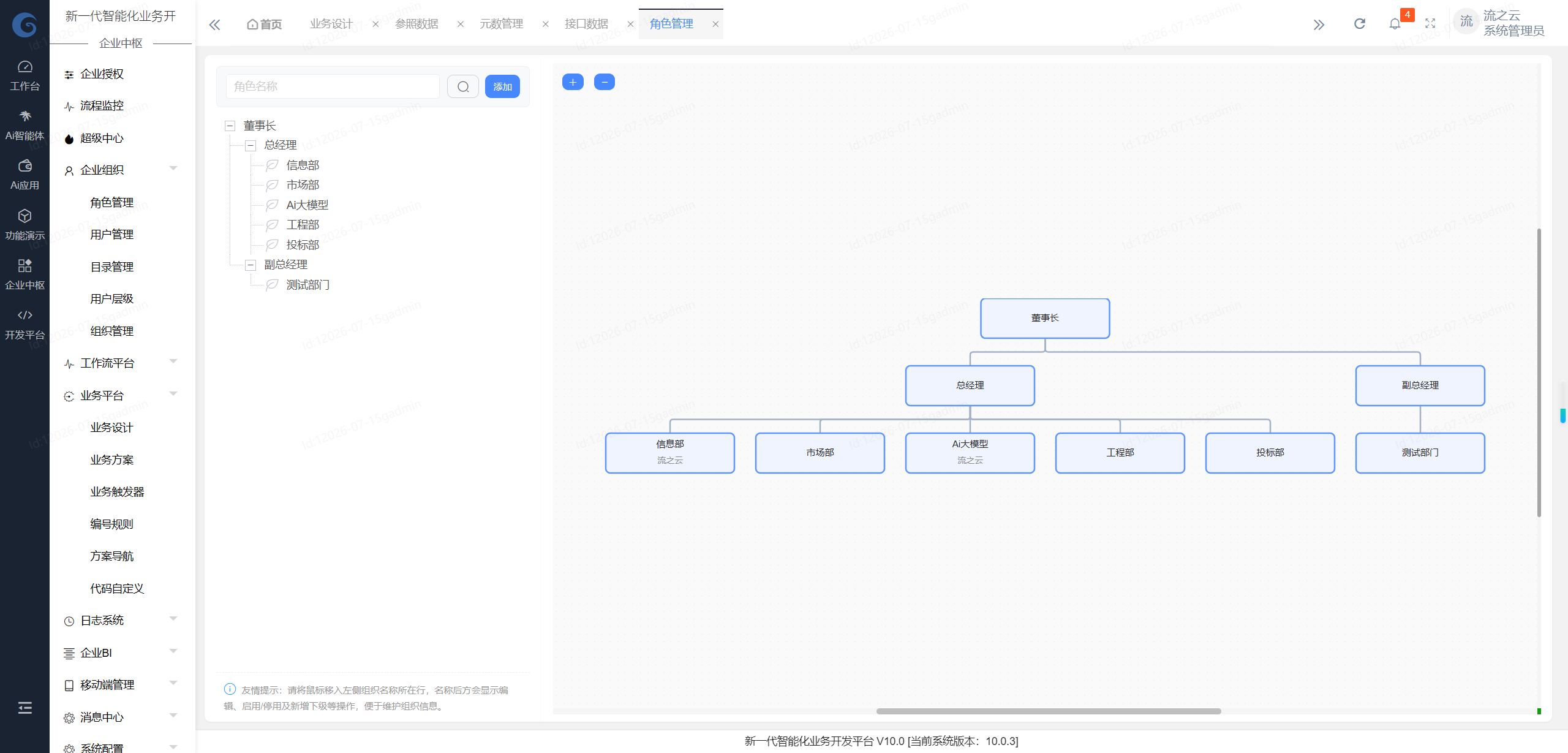Expand the 工作流平台 menu group
The height and width of the screenshot is (753, 1568).
click(x=121, y=363)
